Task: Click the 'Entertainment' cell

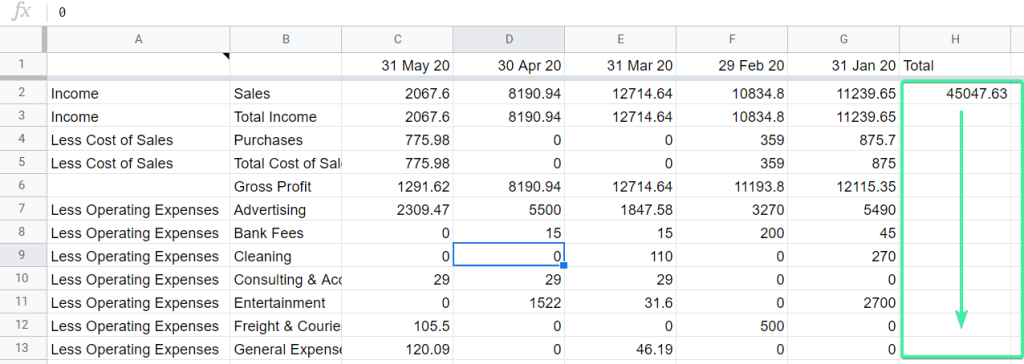Action: [285, 303]
